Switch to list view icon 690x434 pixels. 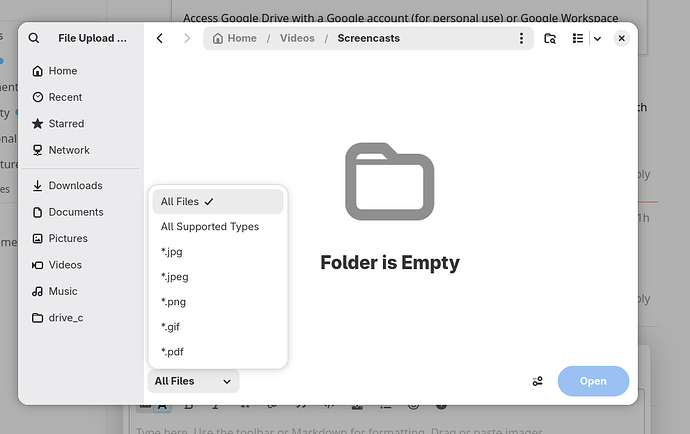click(577, 38)
